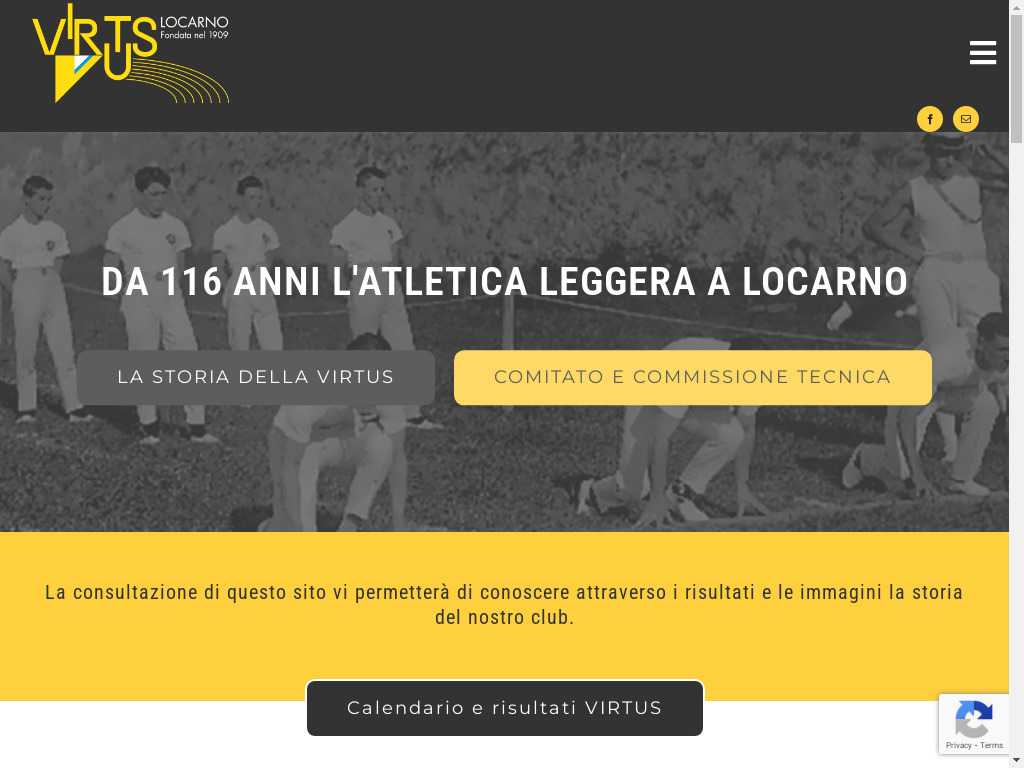Open La Storia della Virtus page
Image resolution: width=1024 pixels, height=768 pixels.
click(x=255, y=377)
